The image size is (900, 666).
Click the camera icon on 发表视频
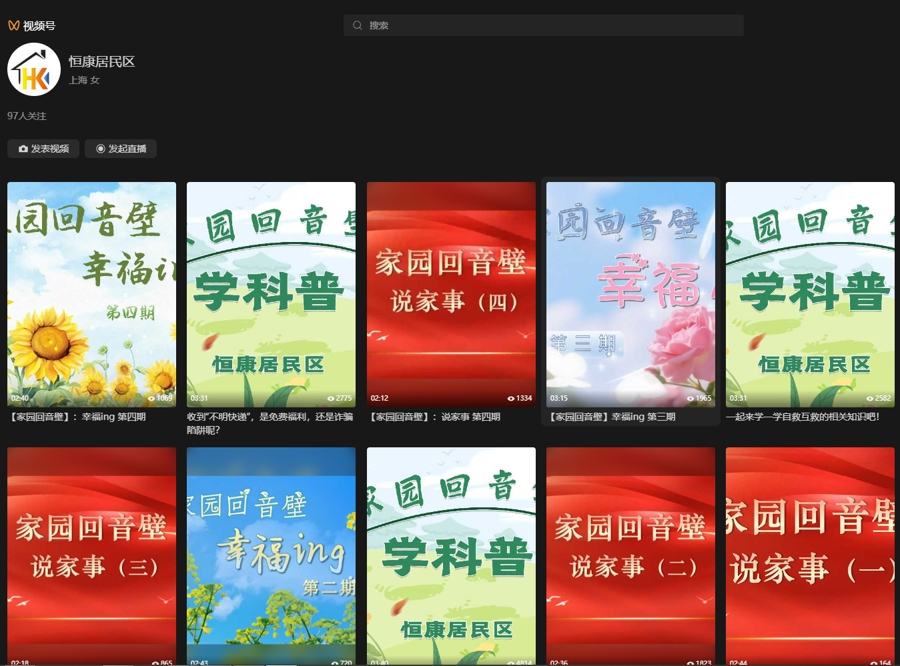[24, 149]
